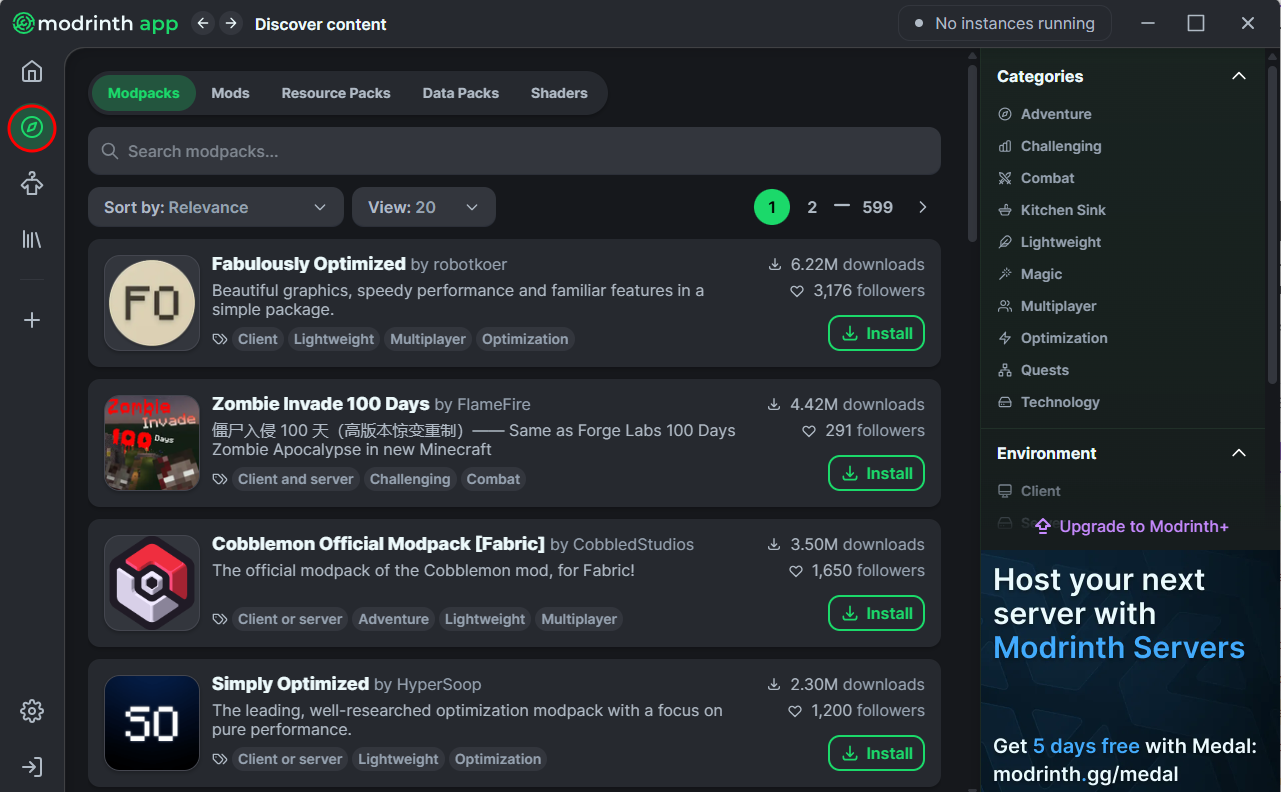Open Cobblemon Official Modpack icon
Image resolution: width=1281 pixels, height=792 pixels.
click(152, 583)
